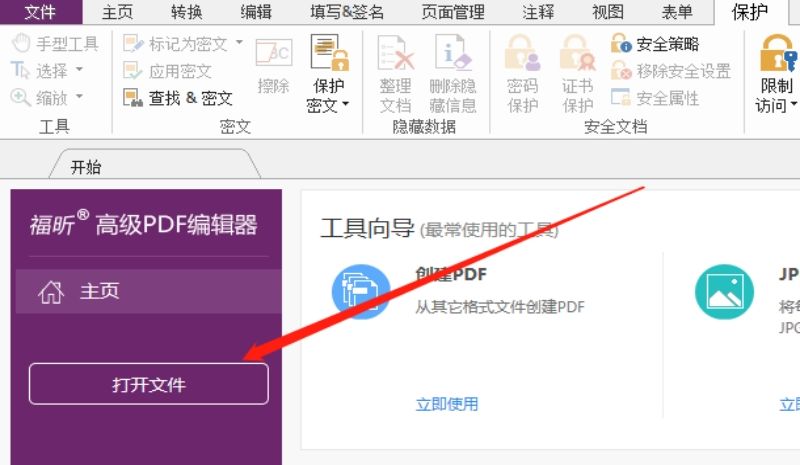The width and height of the screenshot is (800, 465).
Task: Open Search & Redact (查找 & 密文)
Action: [x=178, y=97]
